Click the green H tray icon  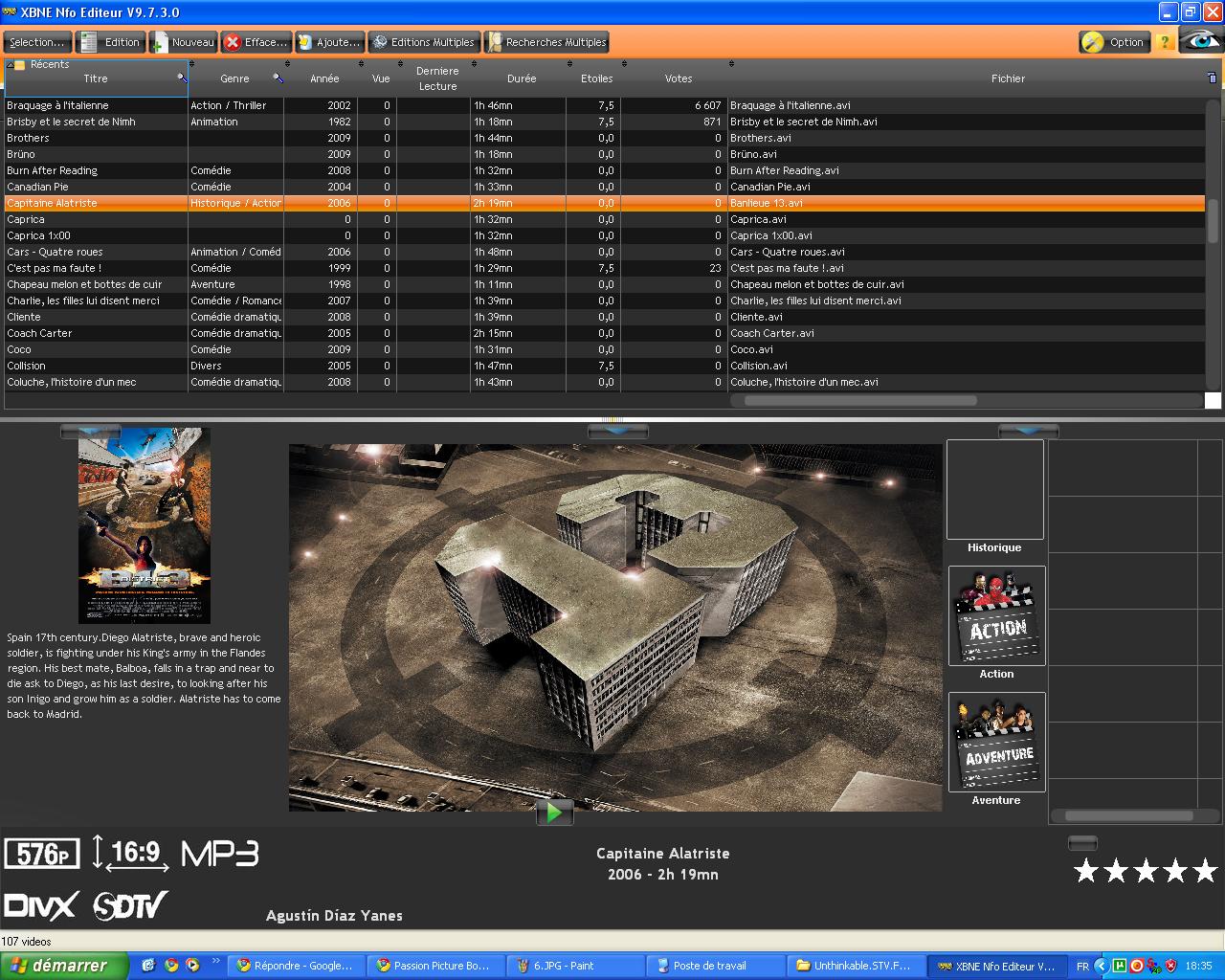coord(1119,966)
